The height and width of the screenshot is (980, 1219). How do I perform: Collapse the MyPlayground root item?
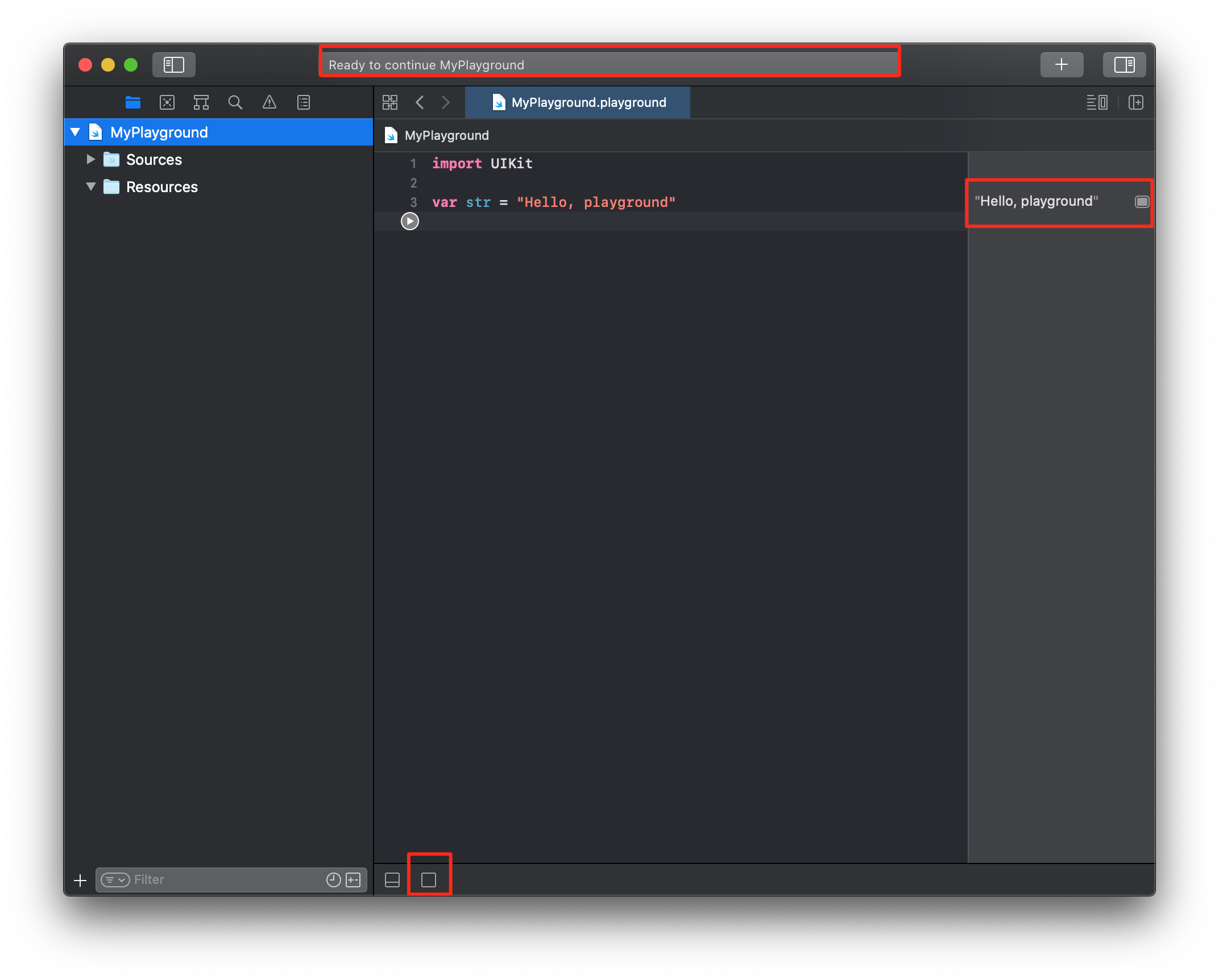[x=75, y=132]
